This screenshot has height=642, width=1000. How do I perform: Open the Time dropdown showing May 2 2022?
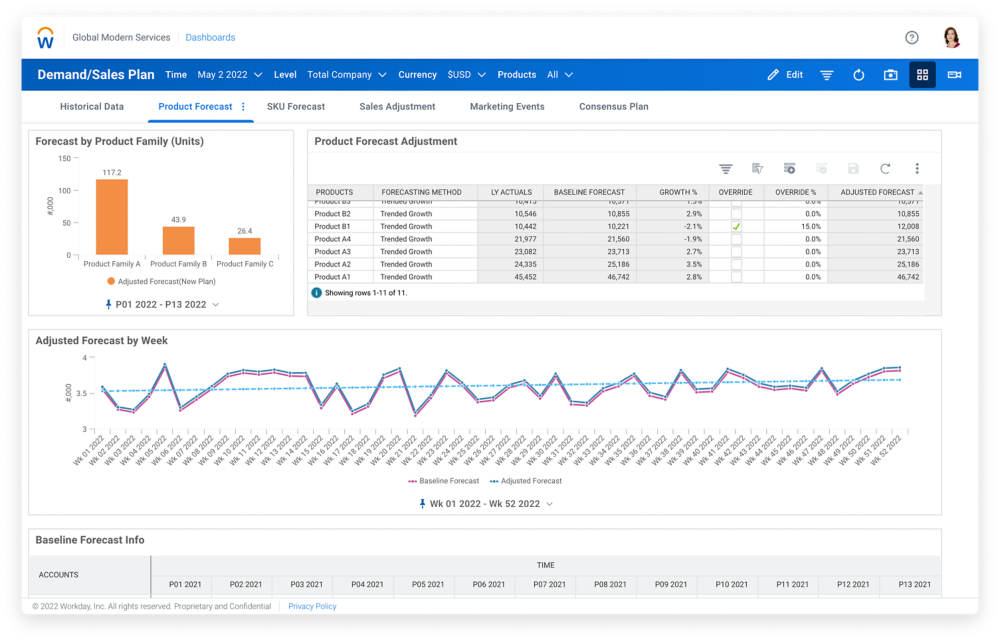[x=229, y=75]
